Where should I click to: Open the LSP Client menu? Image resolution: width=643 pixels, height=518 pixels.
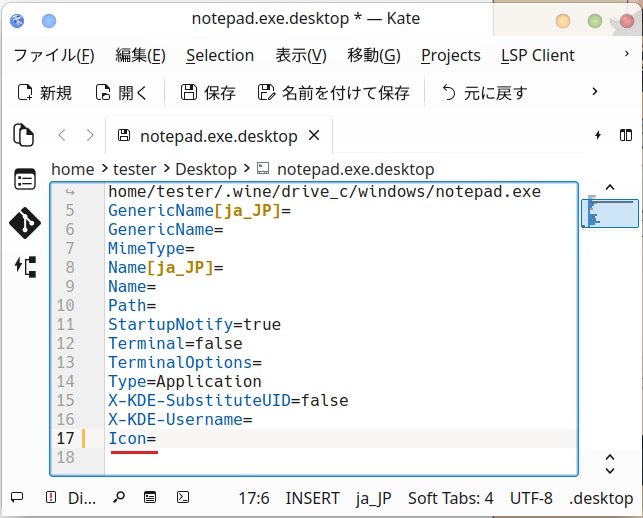point(537,55)
